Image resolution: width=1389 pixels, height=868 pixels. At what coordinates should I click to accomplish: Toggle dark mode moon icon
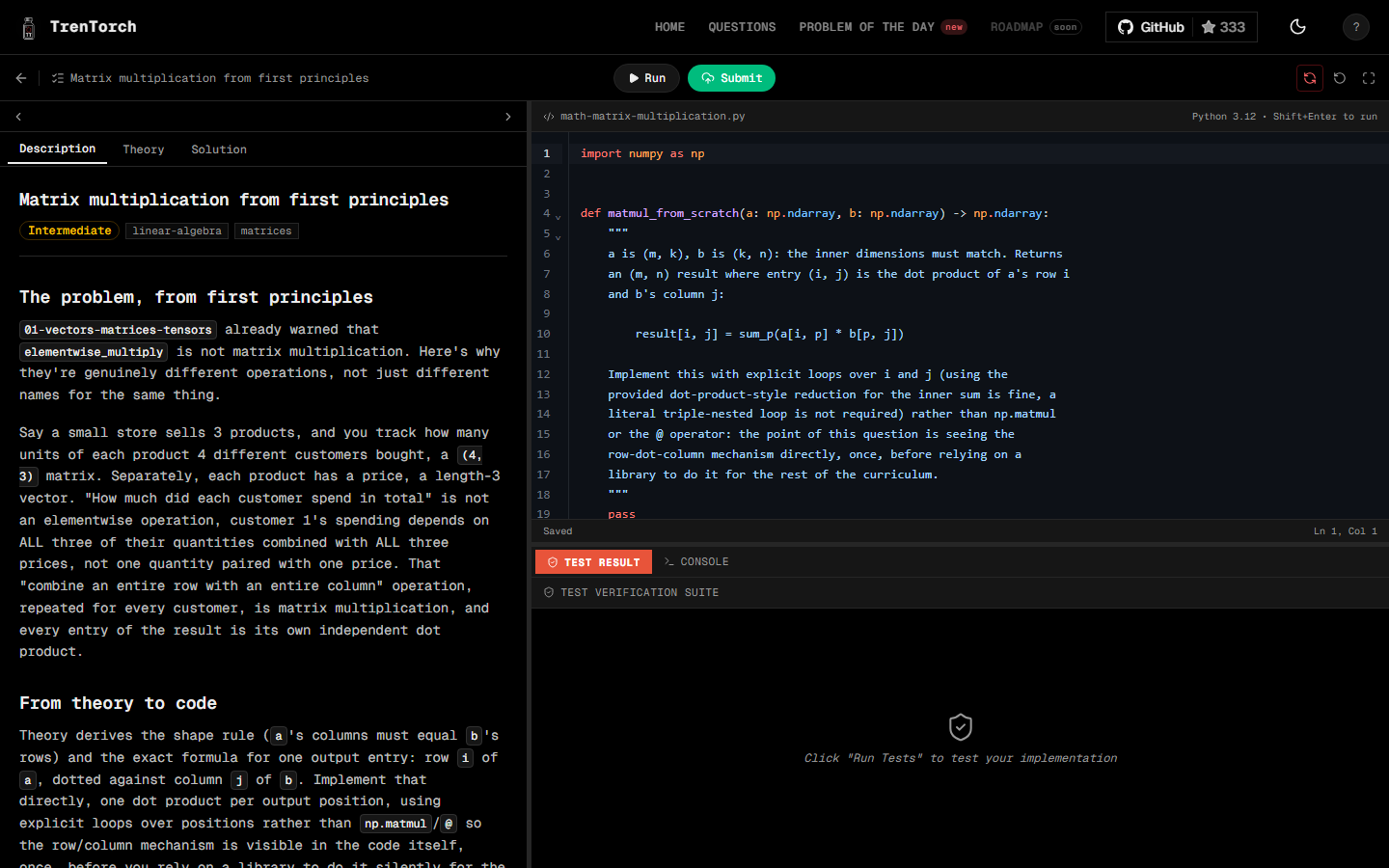pyautogui.click(x=1298, y=27)
